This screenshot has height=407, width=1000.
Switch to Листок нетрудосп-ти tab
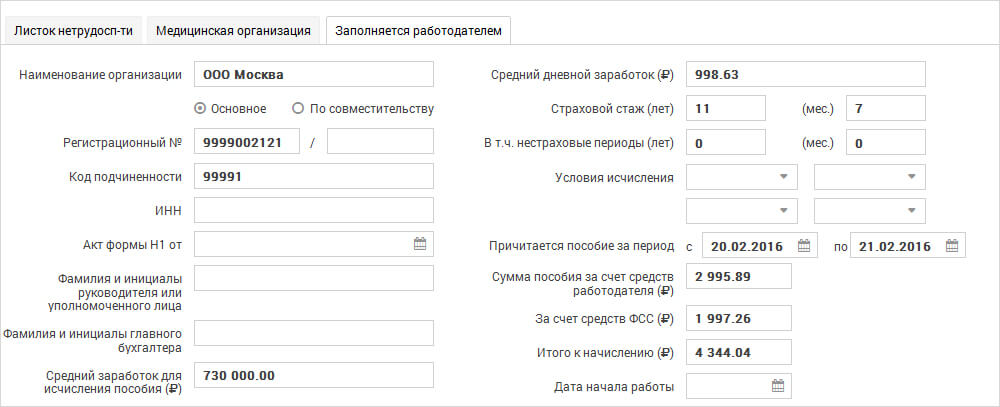(x=74, y=30)
